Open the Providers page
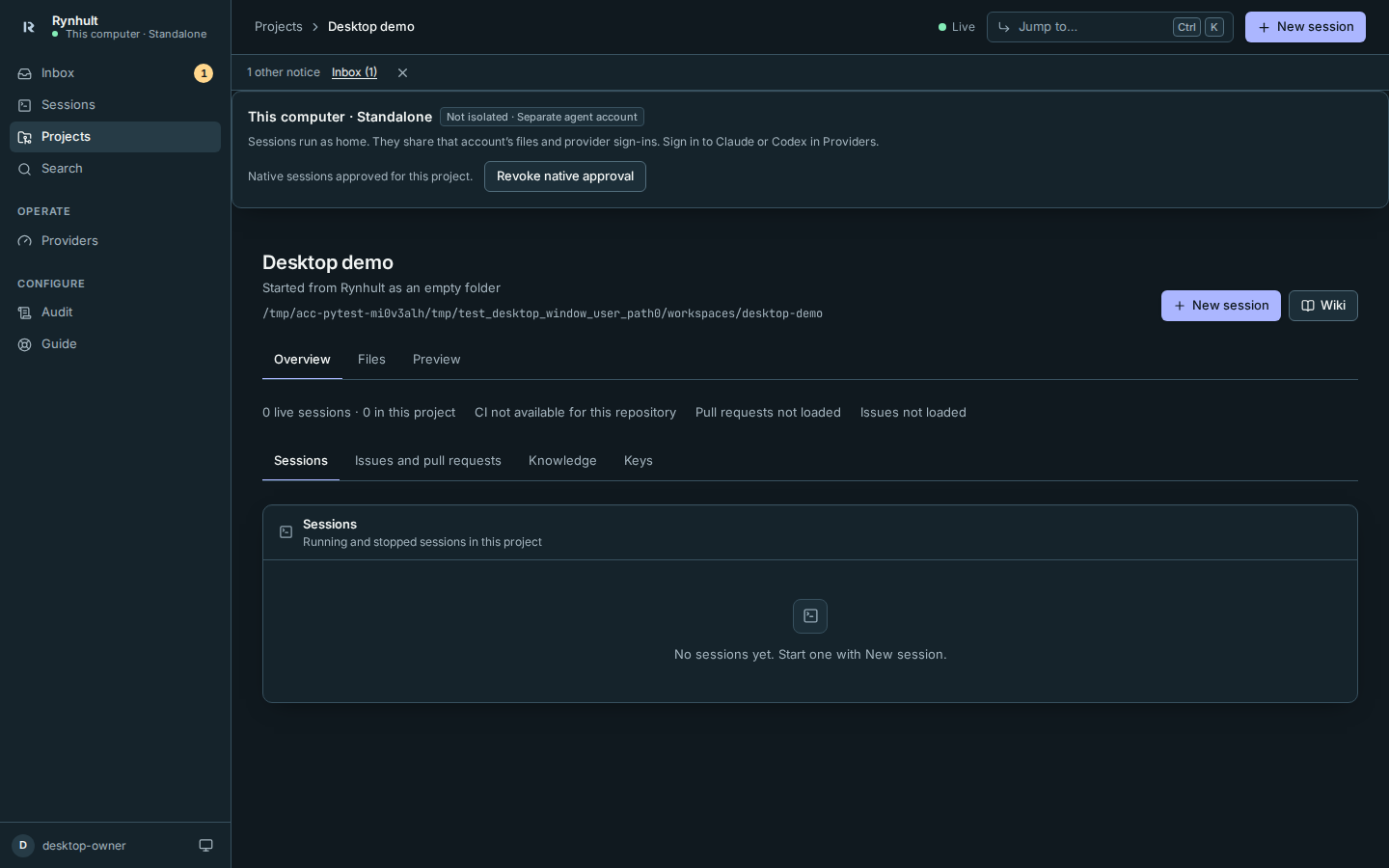This screenshot has width=1389, height=868. coord(115,241)
